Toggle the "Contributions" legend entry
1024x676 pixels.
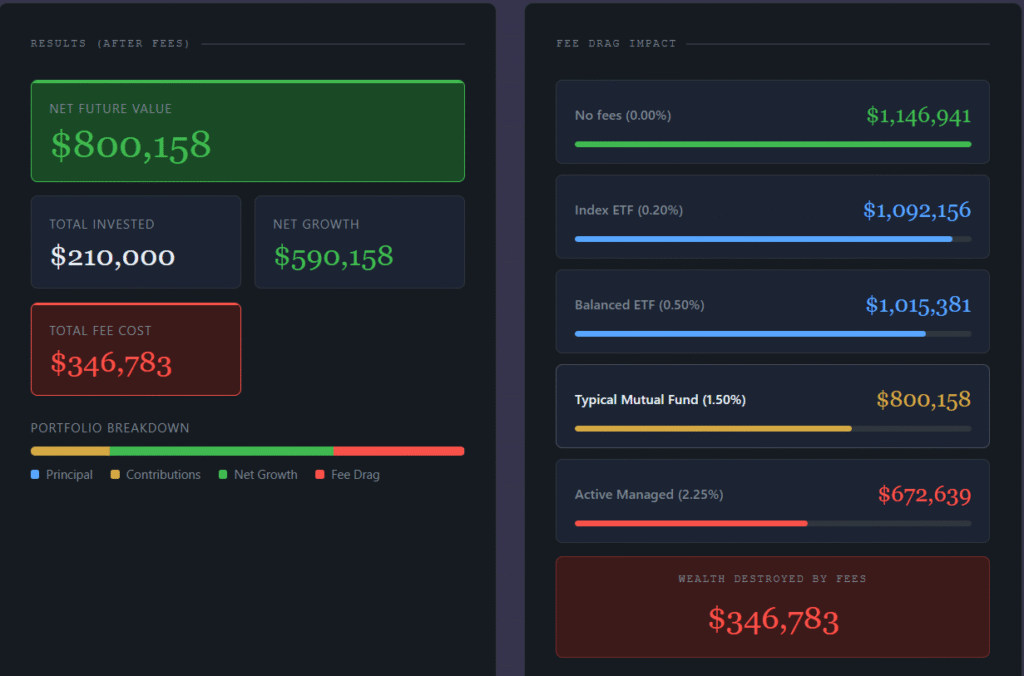(x=155, y=474)
